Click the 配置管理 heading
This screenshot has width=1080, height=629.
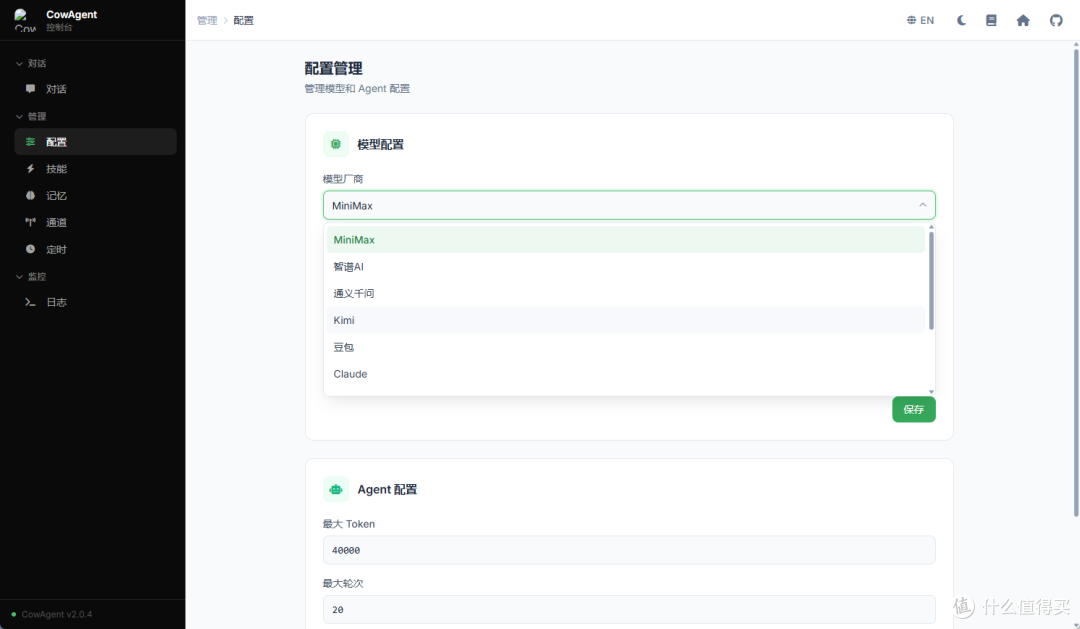point(333,68)
